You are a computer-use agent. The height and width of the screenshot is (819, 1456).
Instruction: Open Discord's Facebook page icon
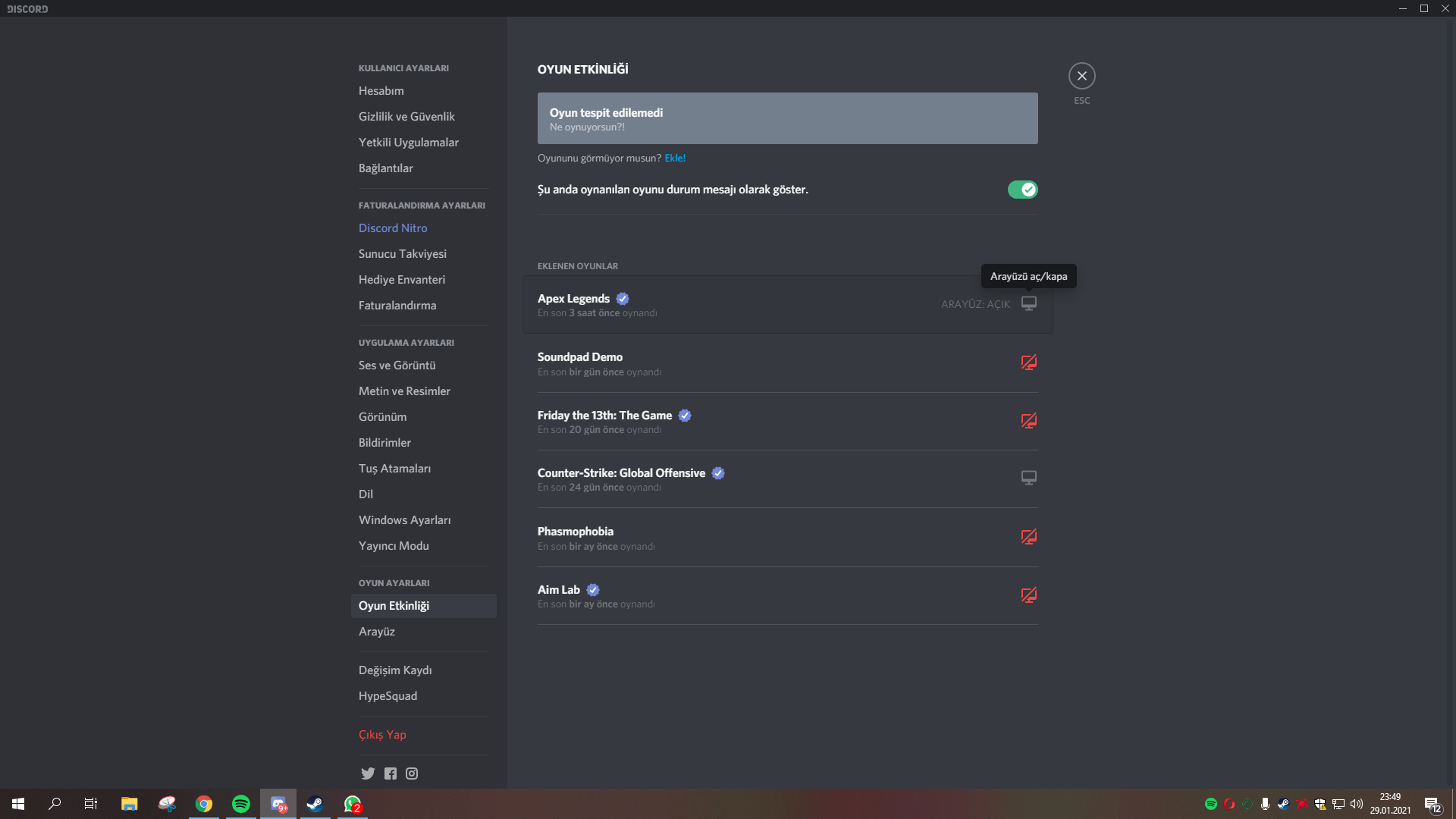(x=391, y=773)
